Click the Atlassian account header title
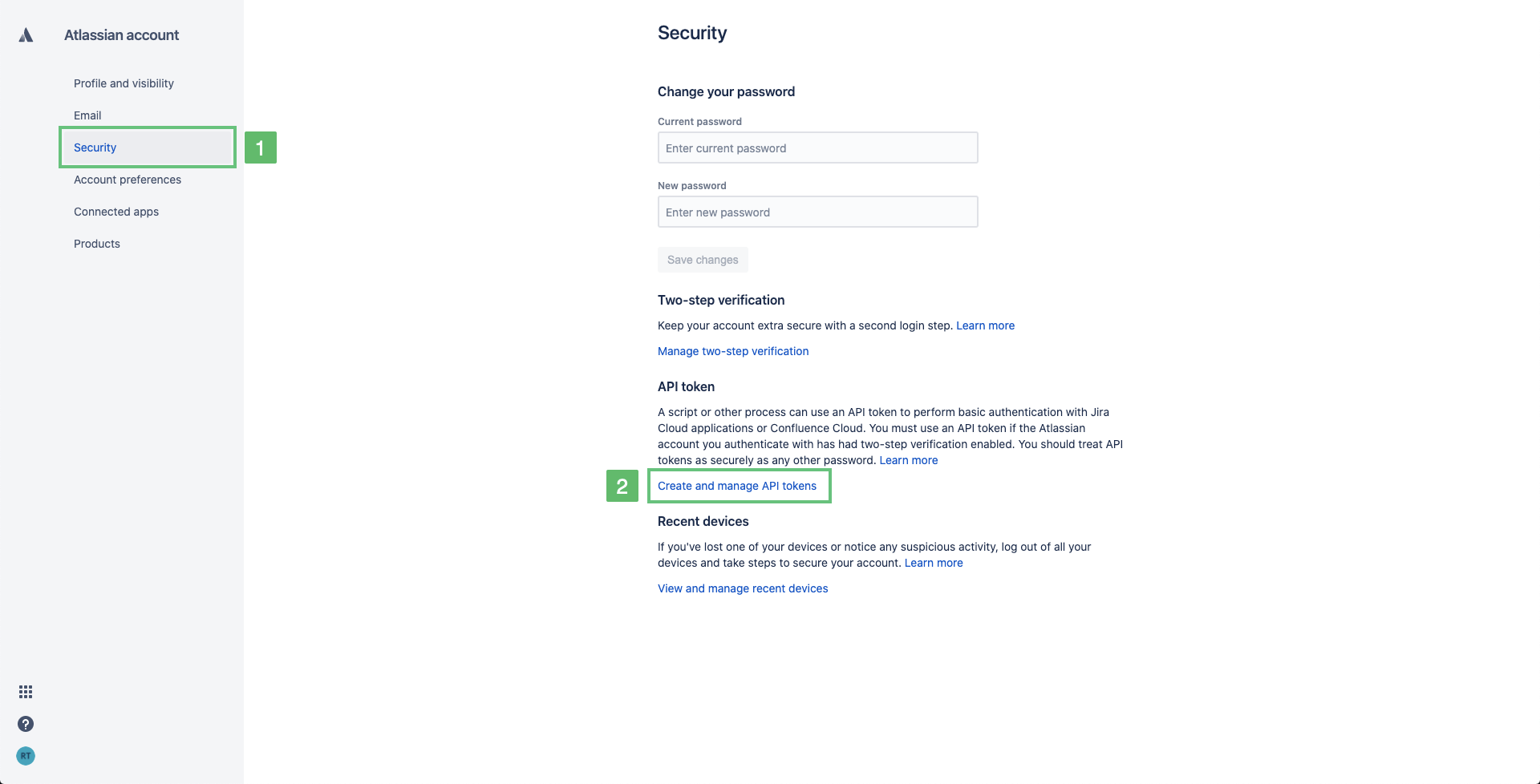The width and height of the screenshot is (1540, 784). point(121,35)
